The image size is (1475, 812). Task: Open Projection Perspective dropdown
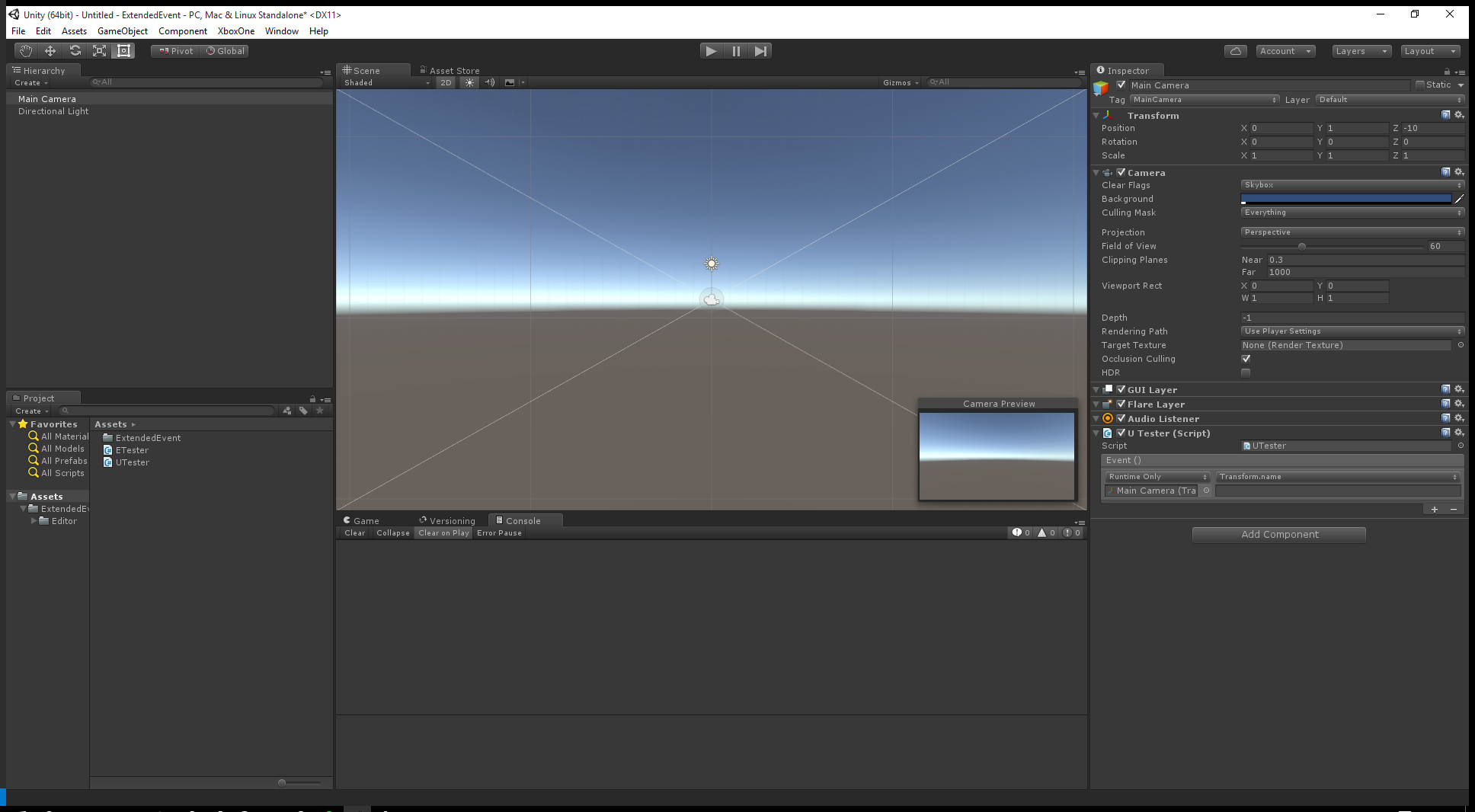point(1352,232)
